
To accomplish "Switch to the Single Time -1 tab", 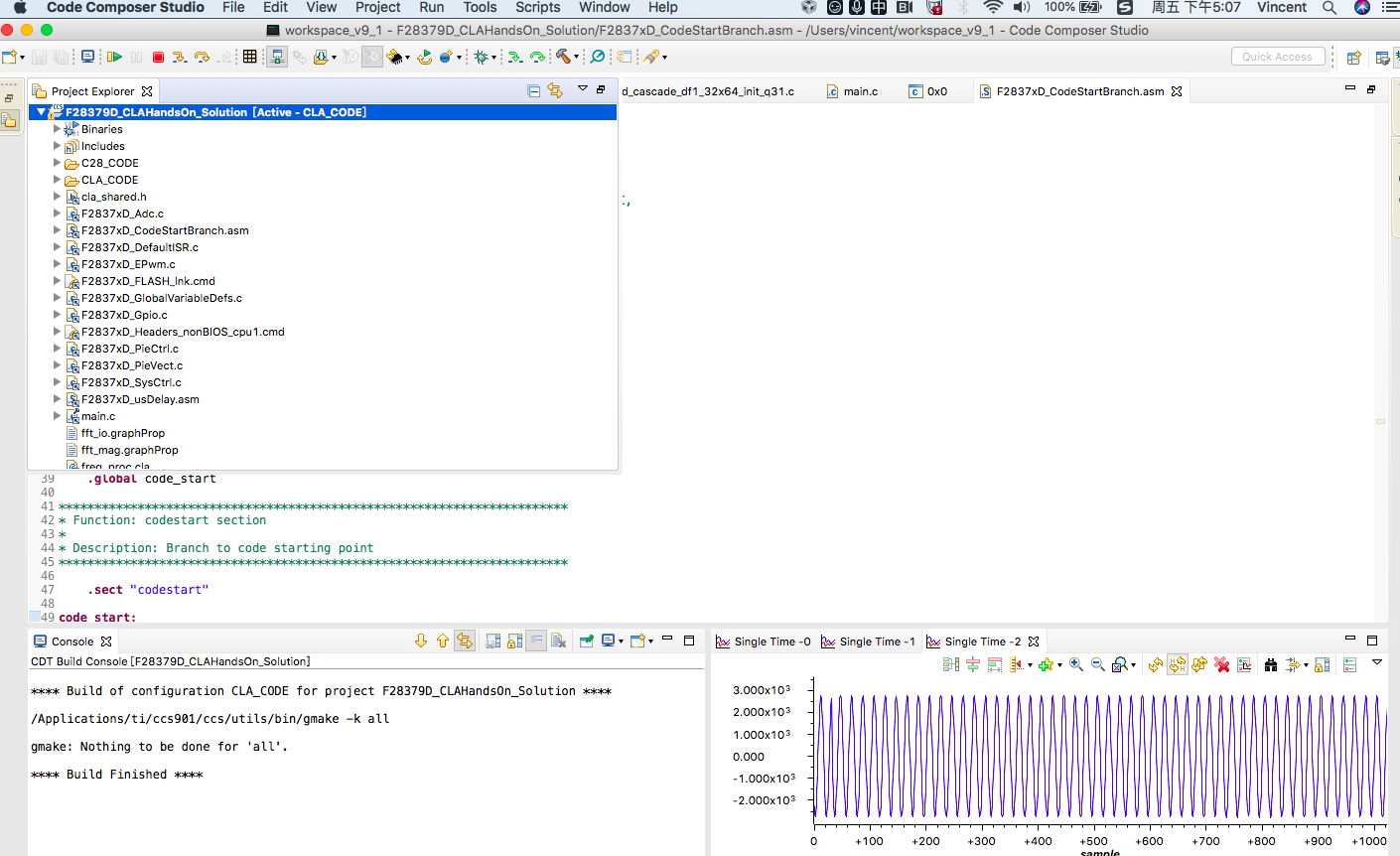I will point(868,642).
